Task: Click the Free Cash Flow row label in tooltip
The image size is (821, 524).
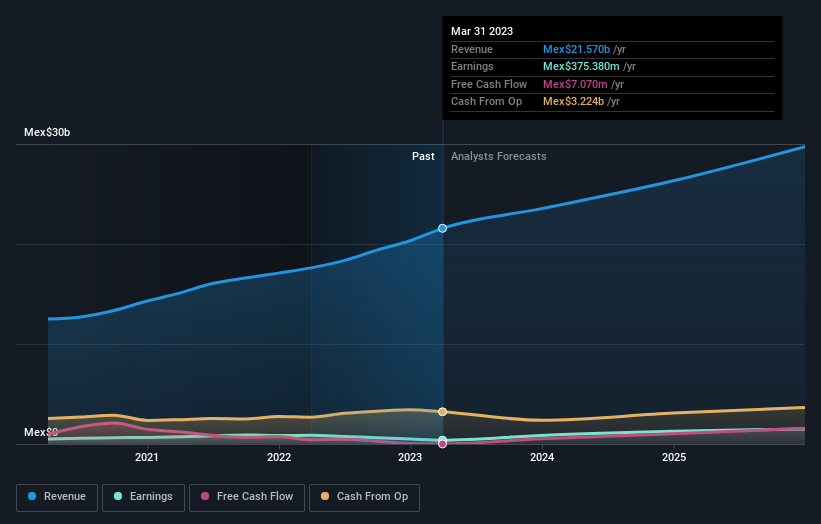Action: coord(489,84)
